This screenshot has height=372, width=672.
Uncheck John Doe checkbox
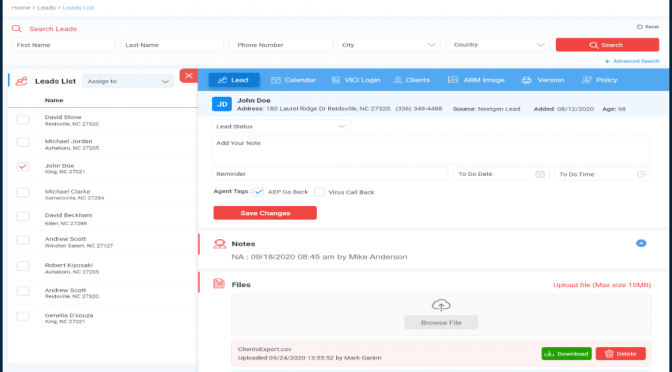point(23,167)
